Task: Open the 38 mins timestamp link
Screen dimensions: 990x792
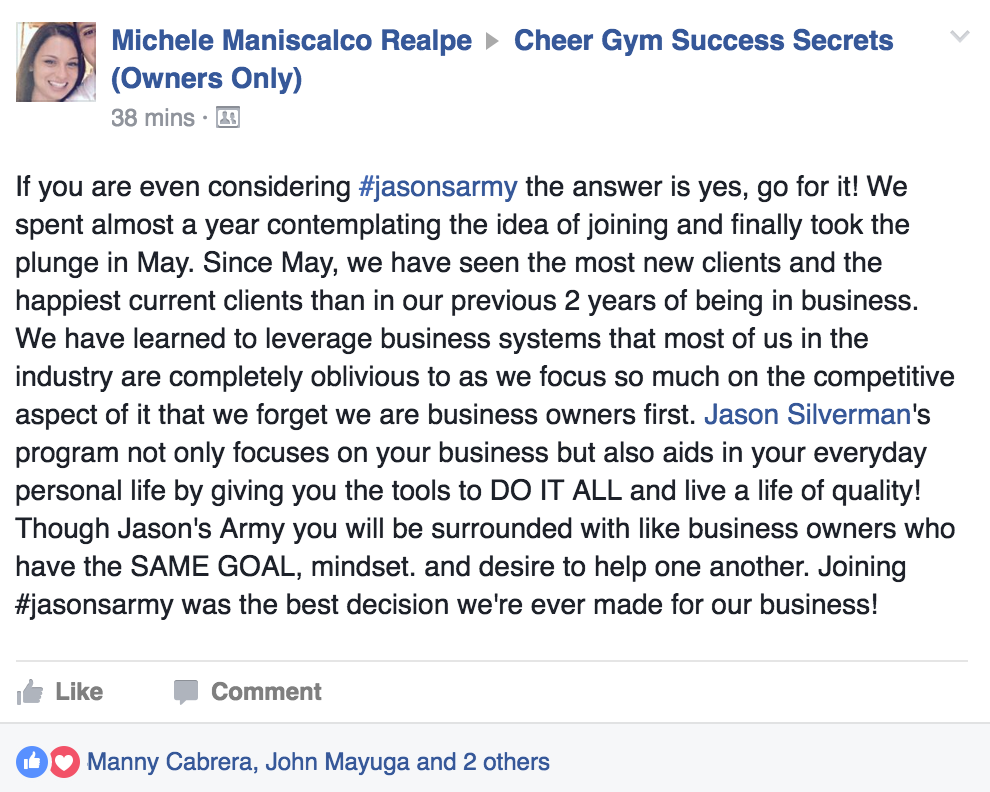Action: (x=153, y=117)
